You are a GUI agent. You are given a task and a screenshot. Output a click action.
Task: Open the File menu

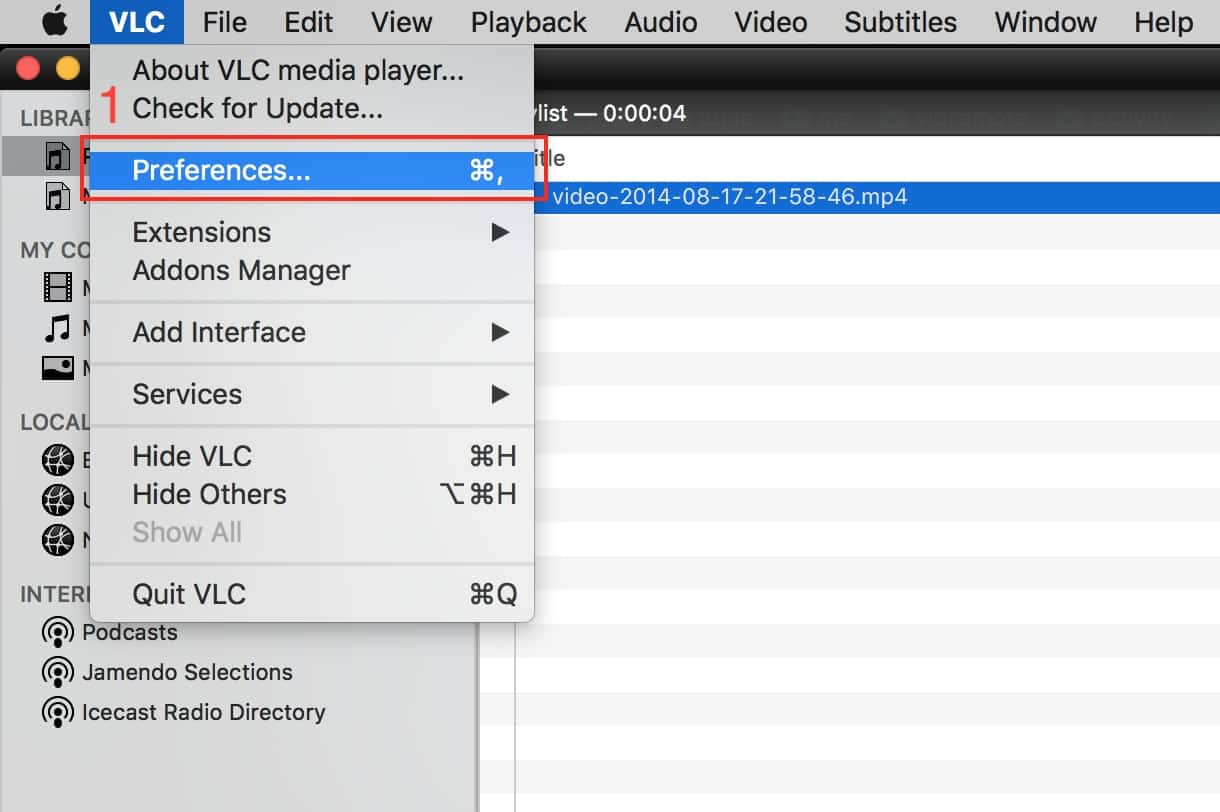[224, 21]
